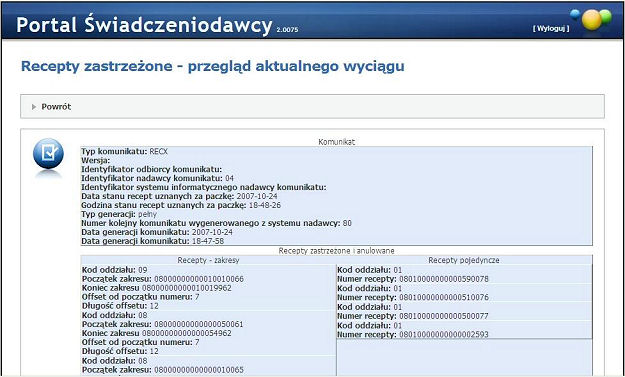The image size is (625, 377).
Task: Click the page heading Recepty zastrzeżone
Action: click(x=212, y=66)
